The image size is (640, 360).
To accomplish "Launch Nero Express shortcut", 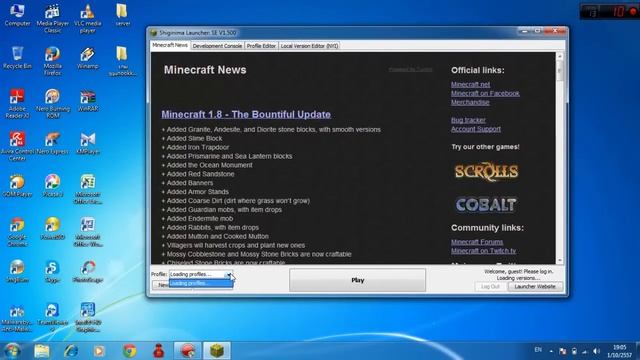I will coord(52,143).
